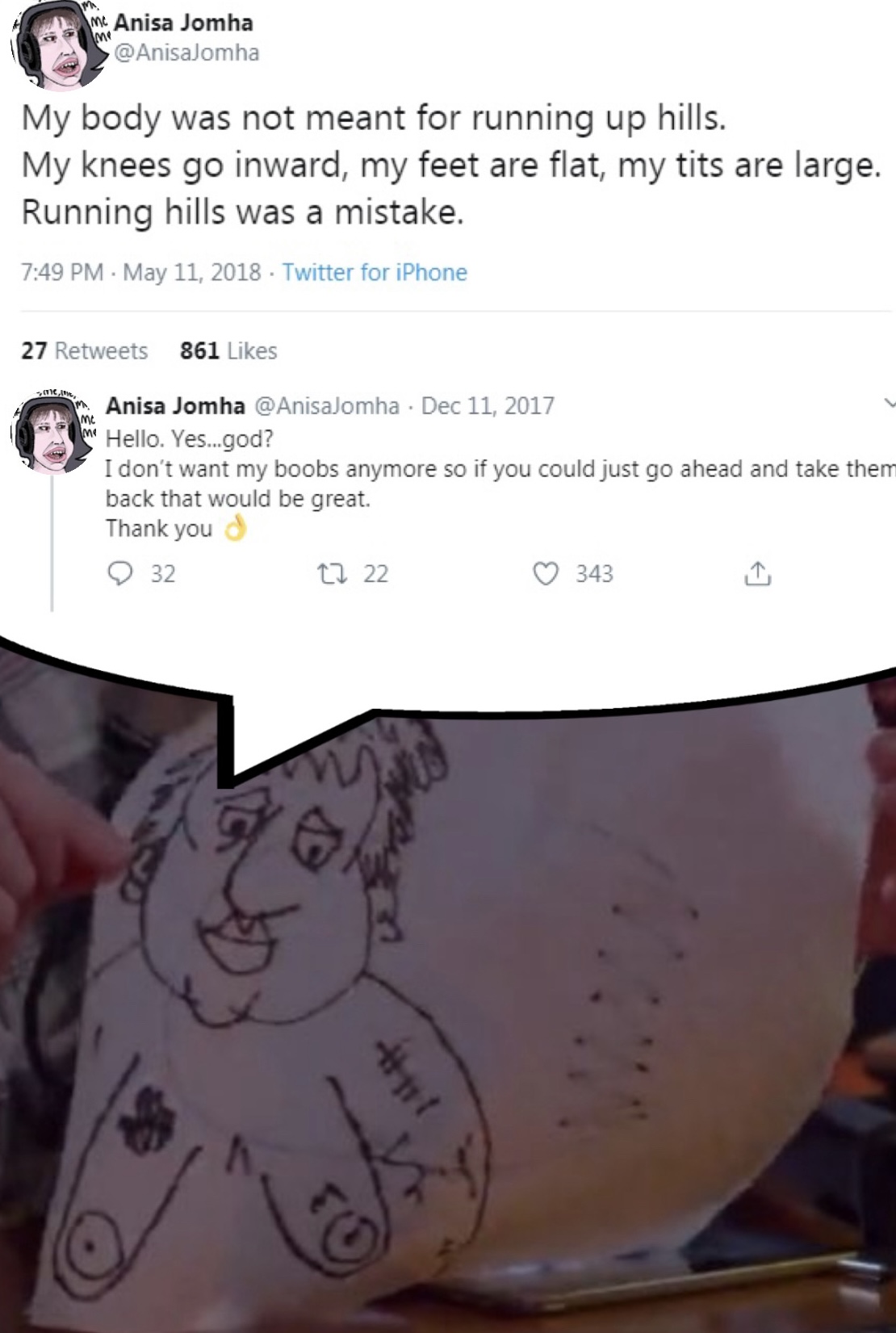Click the reply speech bubble icon
This screenshot has width=896, height=1333.
click(120, 573)
